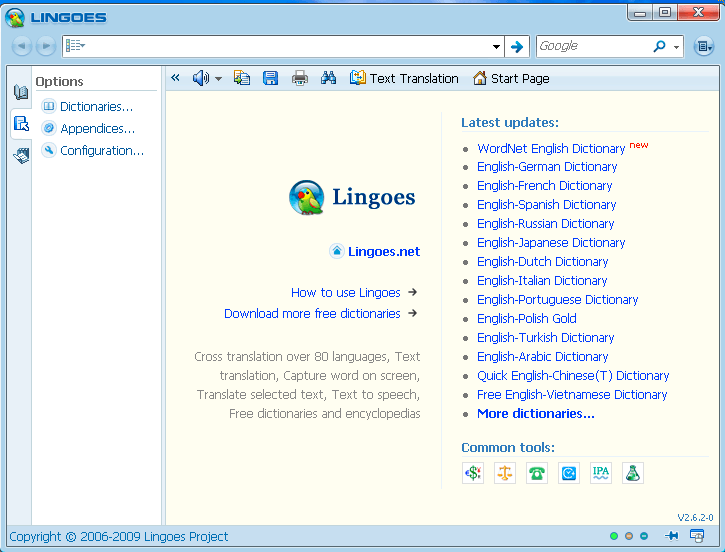Viewport: 725px width, 552px height.
Task: Go to Start Page
Action: (x=511, y=79)
